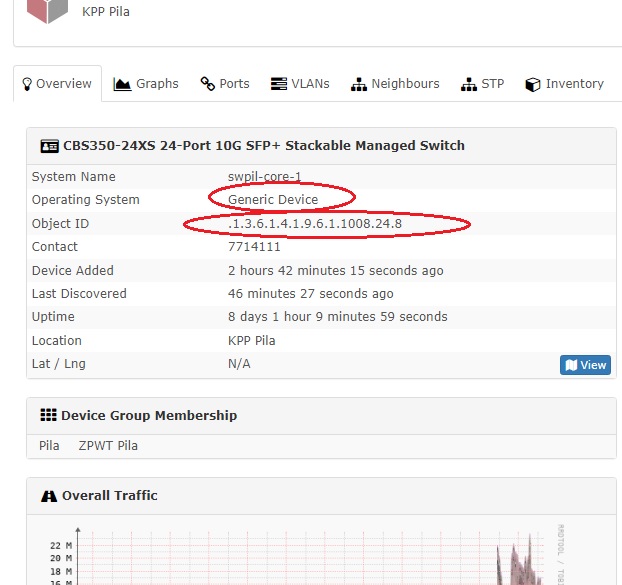Click the grid icon beside Device Group Membership
Image resolution: width=622 pixels, height=585 pixels.
[x=48, y=415]
